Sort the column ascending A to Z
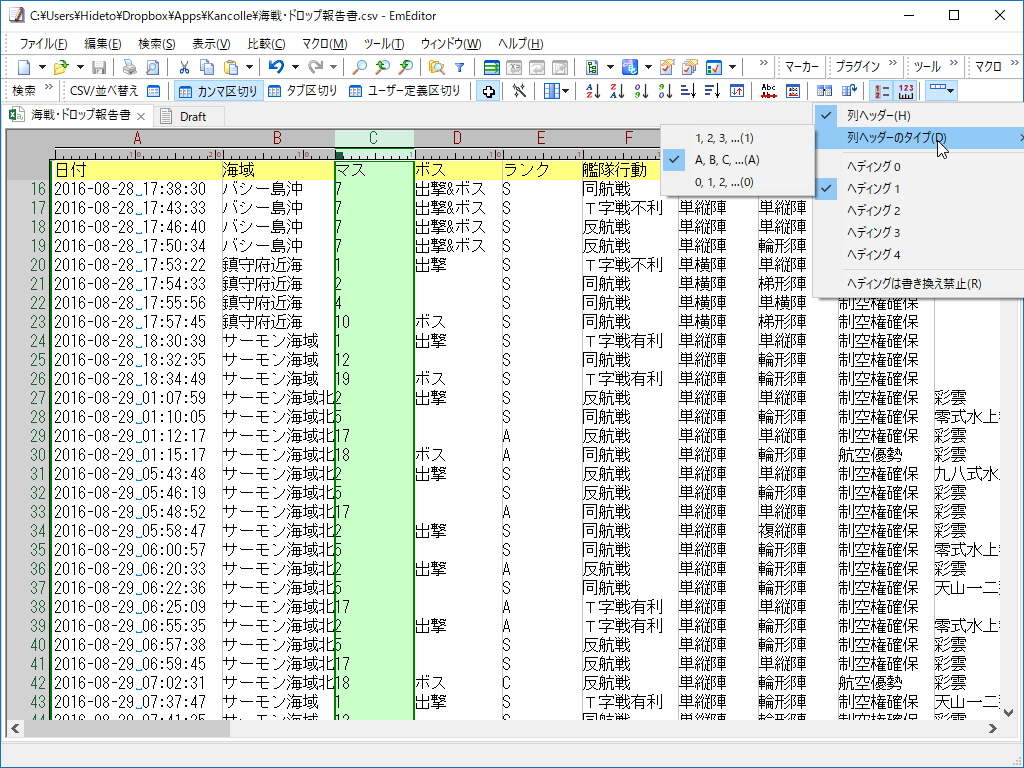Screen dimensions: 1024x768 pyautogui.click(x=594, y=91)
